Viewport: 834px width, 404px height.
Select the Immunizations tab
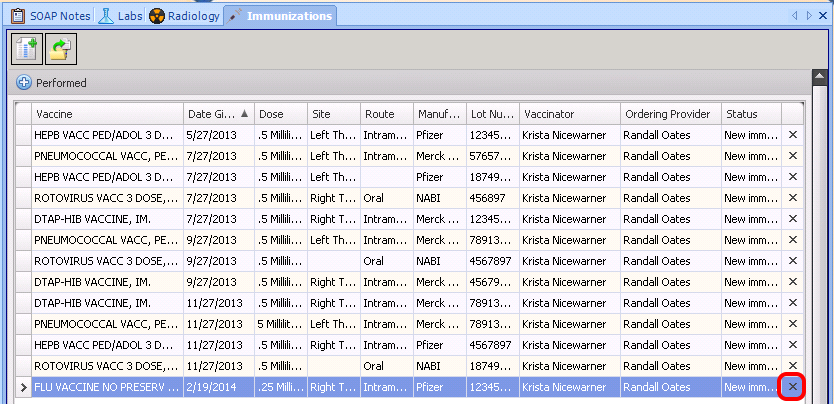pos(280,16)
